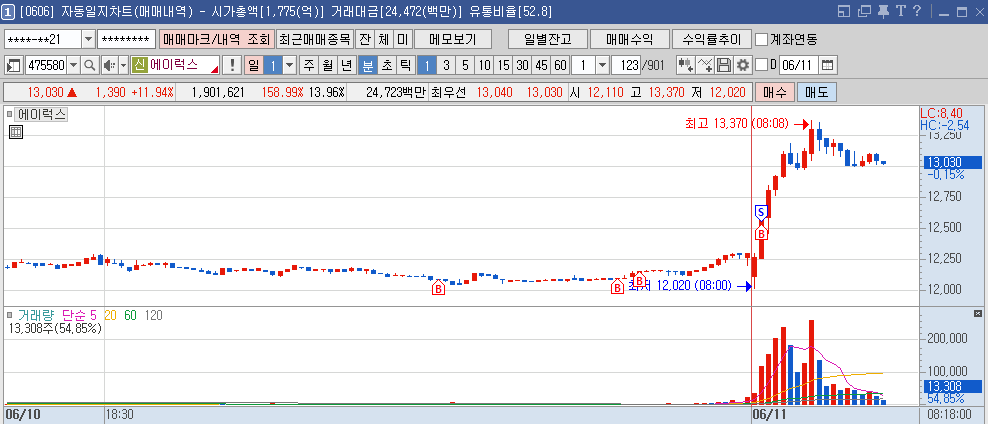This screenshot has height=424, width=988.
Task: Open the help question mark icon
Action: tap(917, 11)
